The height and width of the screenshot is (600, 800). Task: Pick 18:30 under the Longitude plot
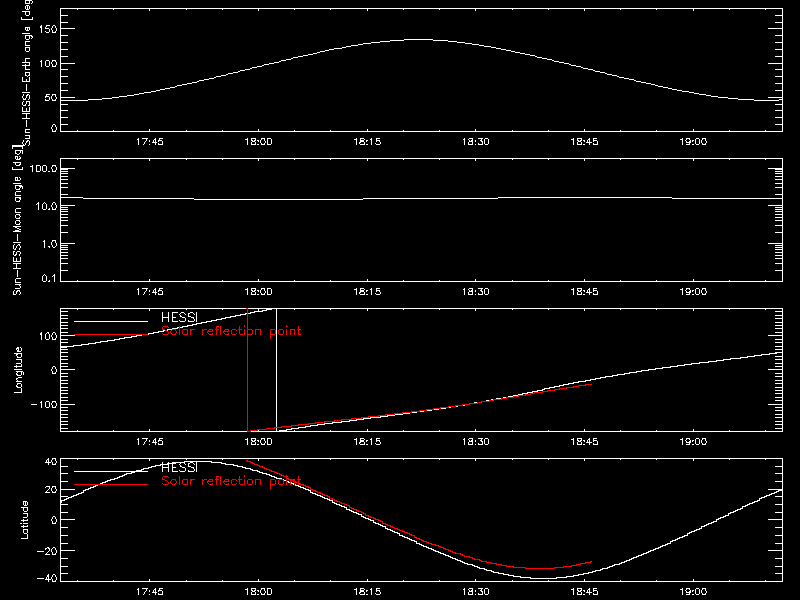476,442
